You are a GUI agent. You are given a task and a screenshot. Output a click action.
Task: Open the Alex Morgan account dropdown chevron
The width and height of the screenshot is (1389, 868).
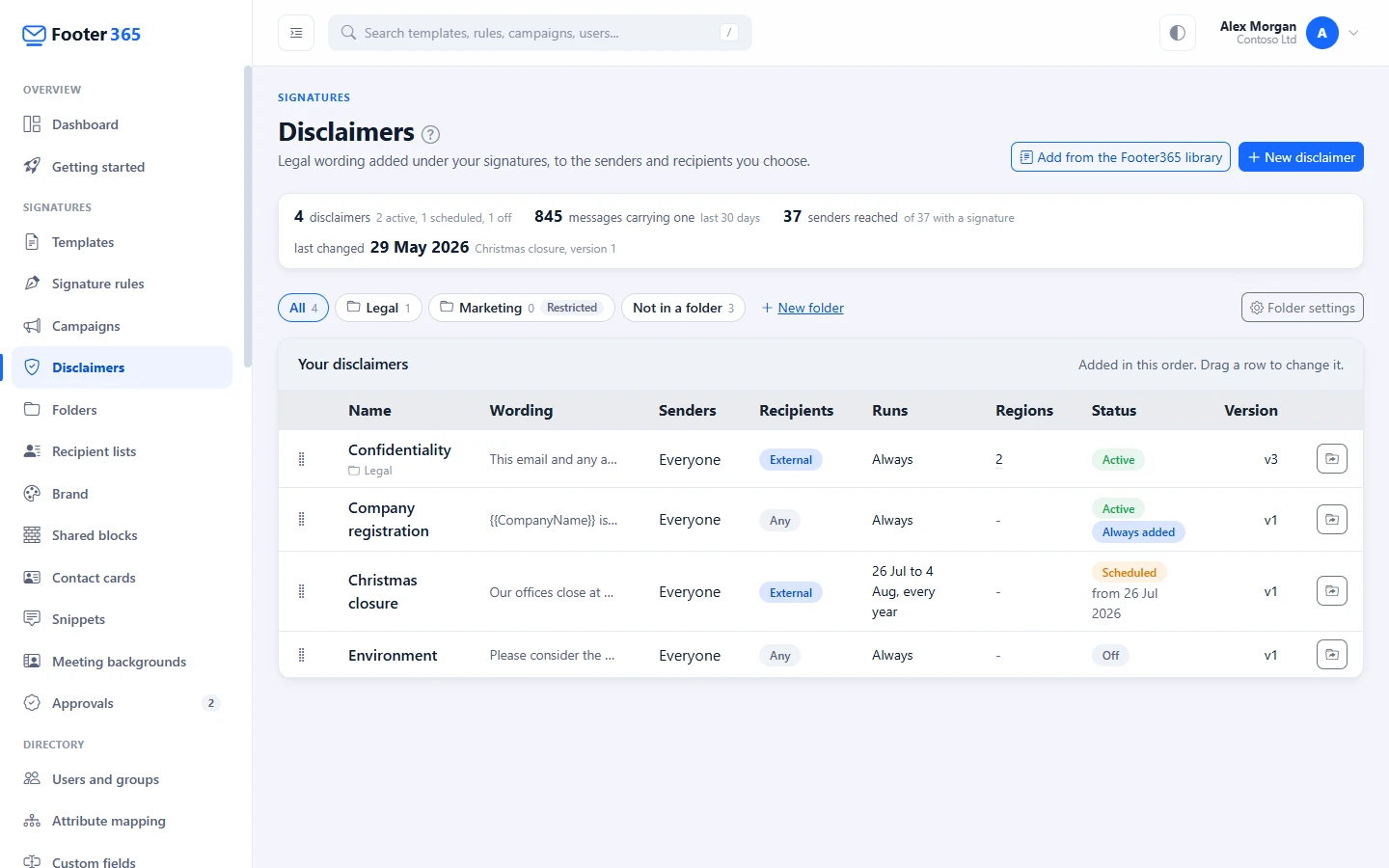(1353, 33)
